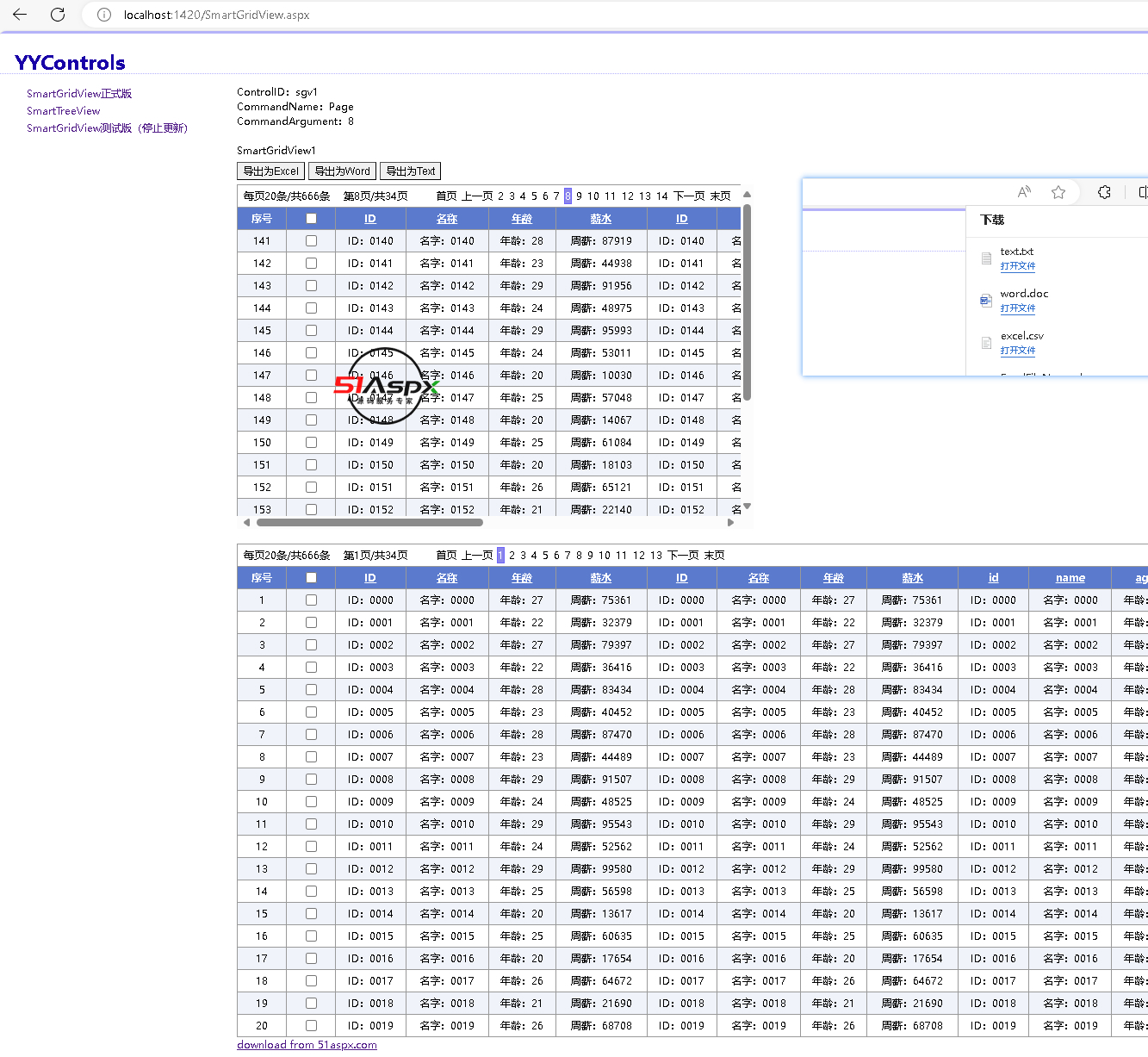Open the download from 51aspx.com link
1148x1057 pixels.
(307, 1045)
